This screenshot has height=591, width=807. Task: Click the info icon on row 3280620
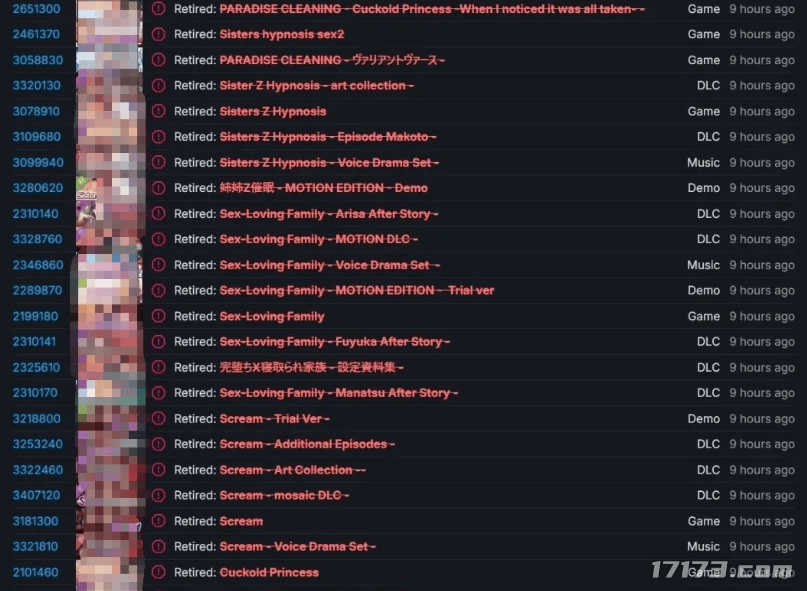point(159,188)
